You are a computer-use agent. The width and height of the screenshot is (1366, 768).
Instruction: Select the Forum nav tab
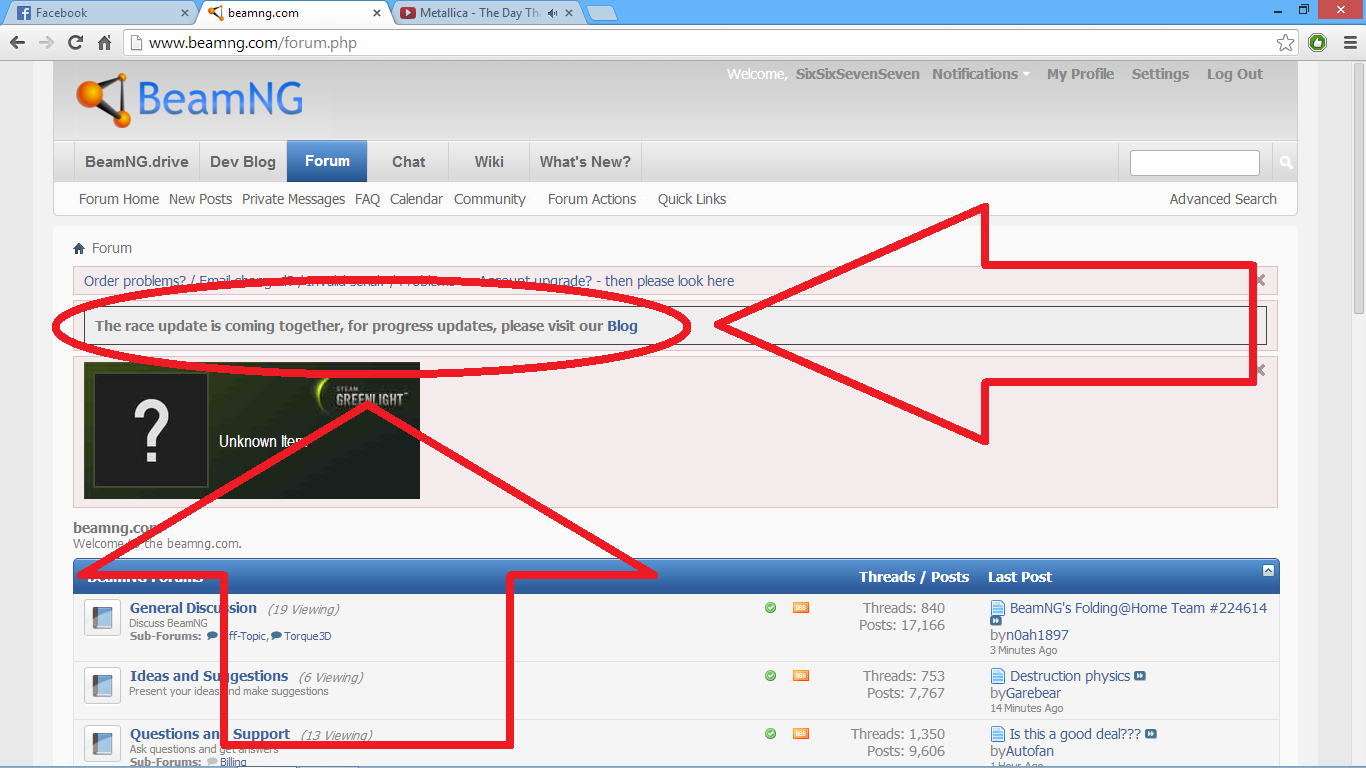point(327,161)
